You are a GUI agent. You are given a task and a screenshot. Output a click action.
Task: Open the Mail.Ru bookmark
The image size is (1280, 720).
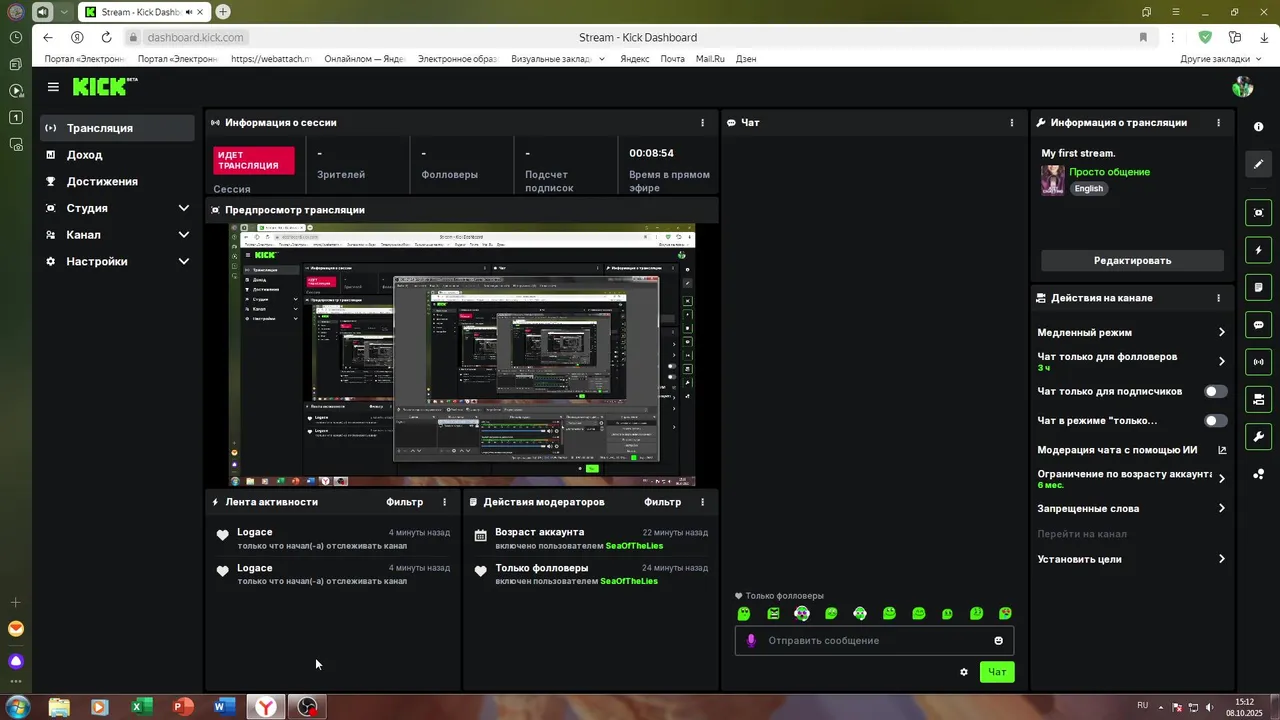(710, 59)
